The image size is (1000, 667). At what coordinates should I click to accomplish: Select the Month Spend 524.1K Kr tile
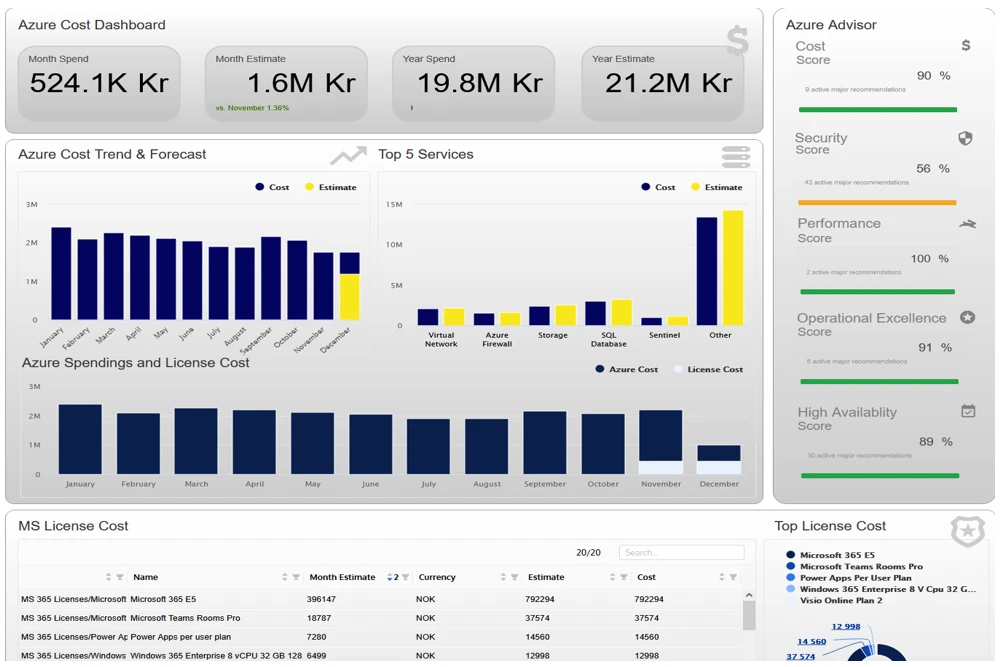[99, 83]
